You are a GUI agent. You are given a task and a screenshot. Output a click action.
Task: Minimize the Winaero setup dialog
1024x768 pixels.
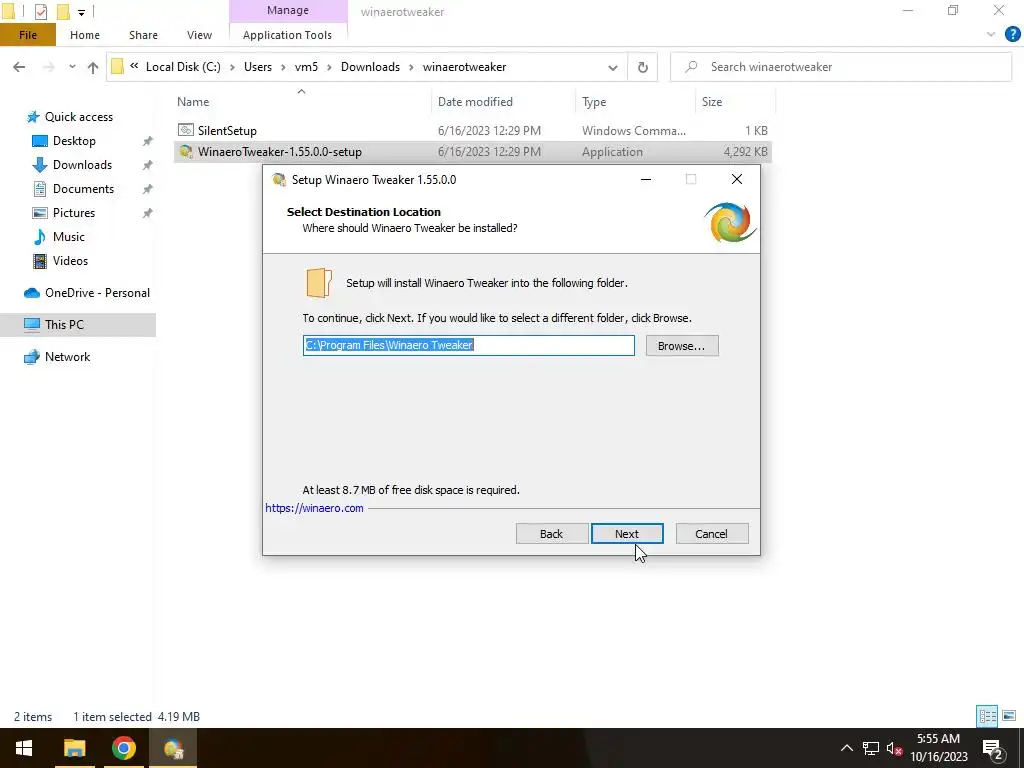click(646, 180)
